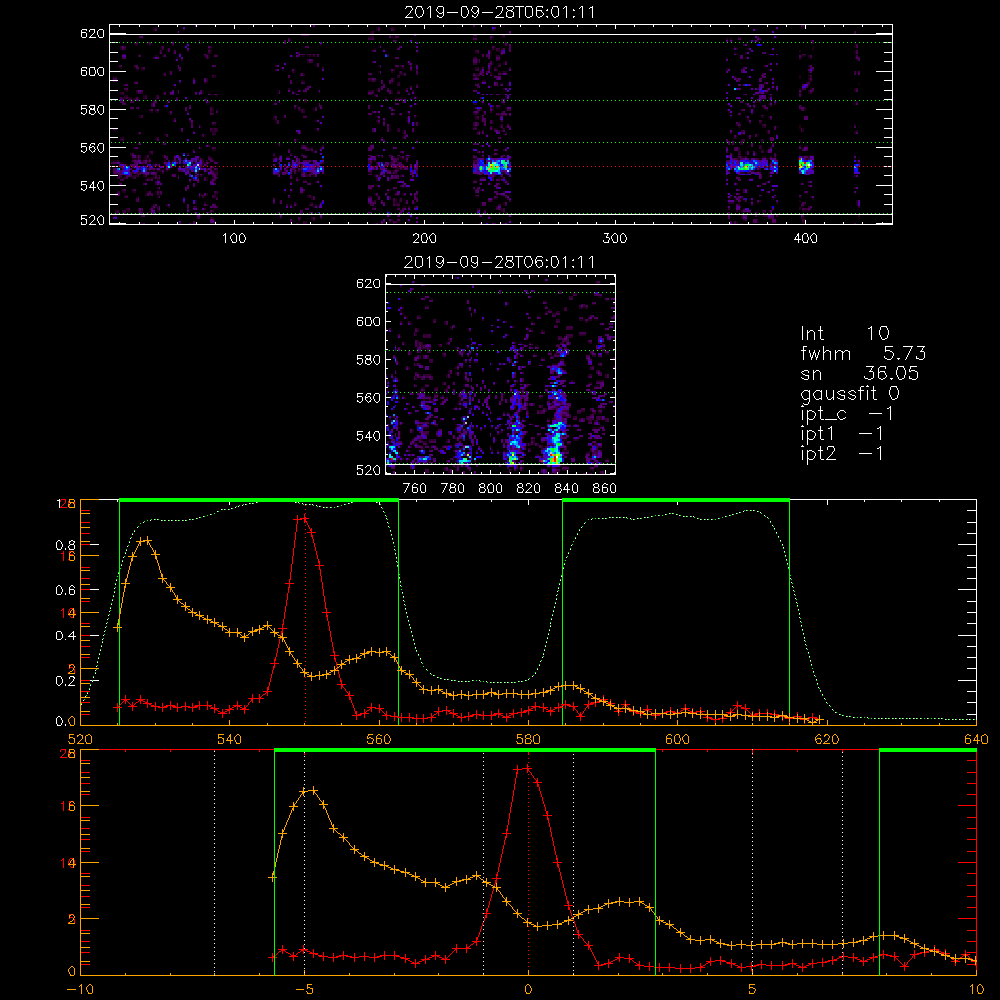
Task: Click x-axis label 860 on middle spectrogram
Action: pos(605,489)
